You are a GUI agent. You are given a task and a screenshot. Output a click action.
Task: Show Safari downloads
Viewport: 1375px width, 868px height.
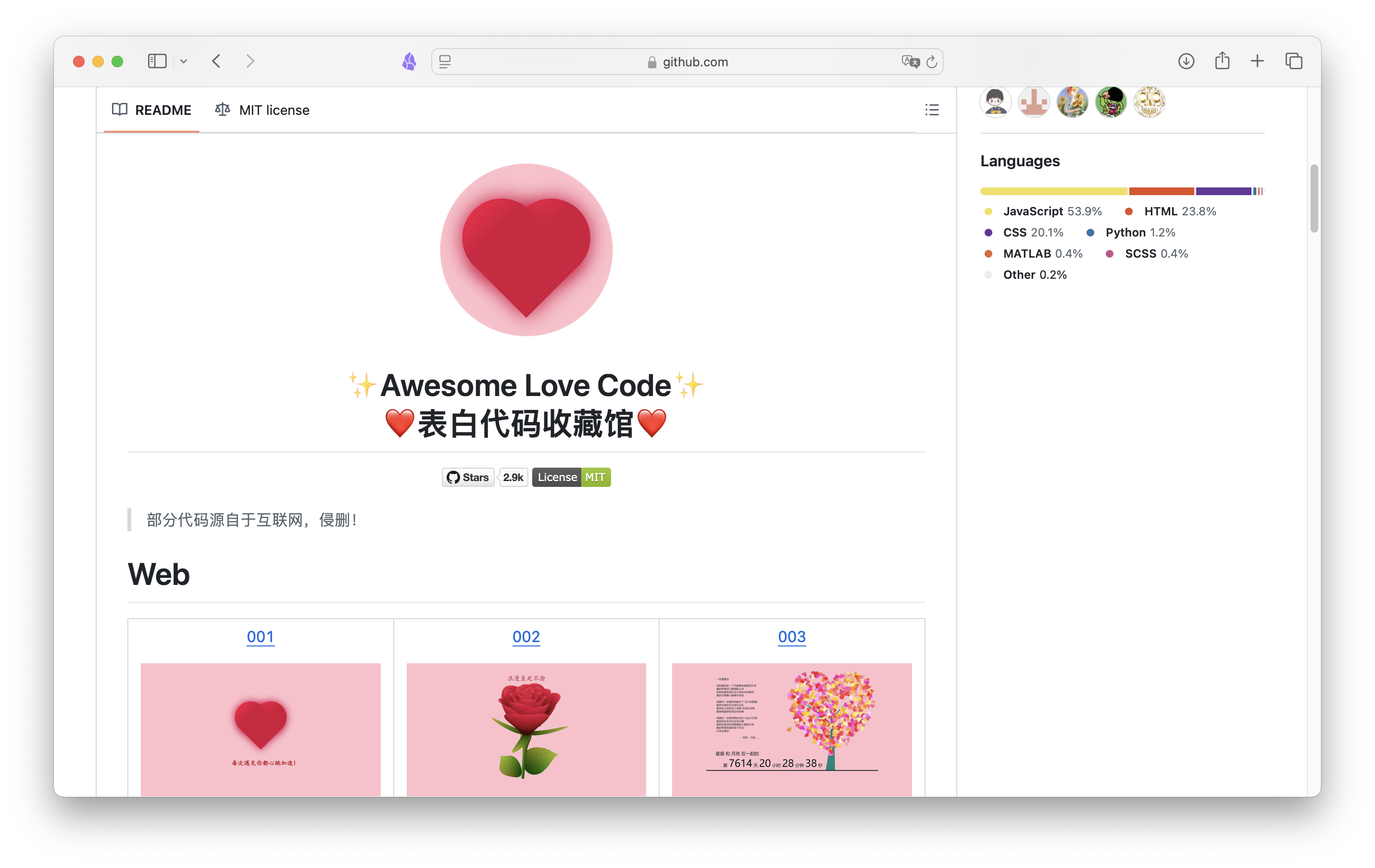pyautogui.click(x=1186, y=61)
